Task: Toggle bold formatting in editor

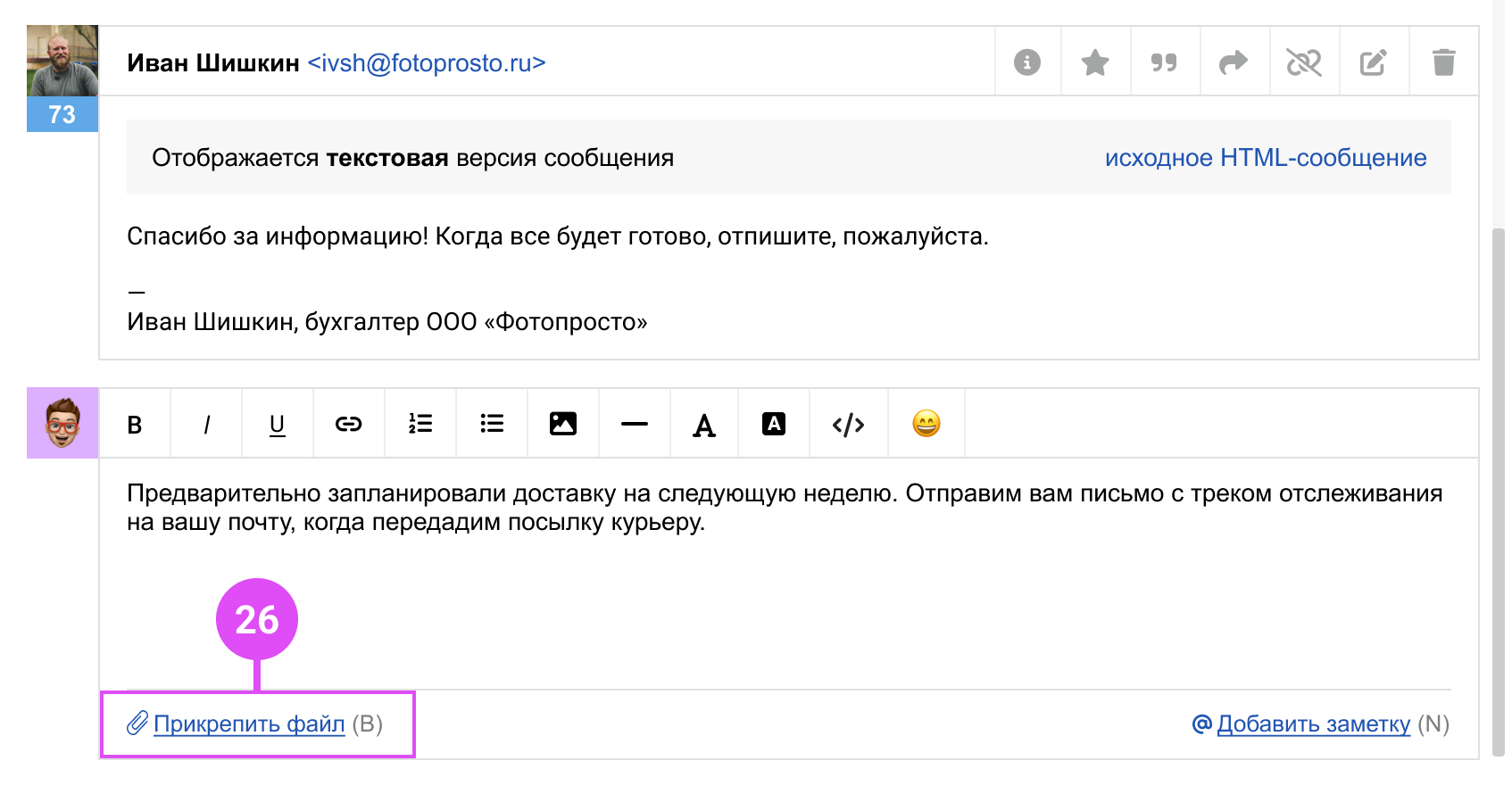Action: 135,425
